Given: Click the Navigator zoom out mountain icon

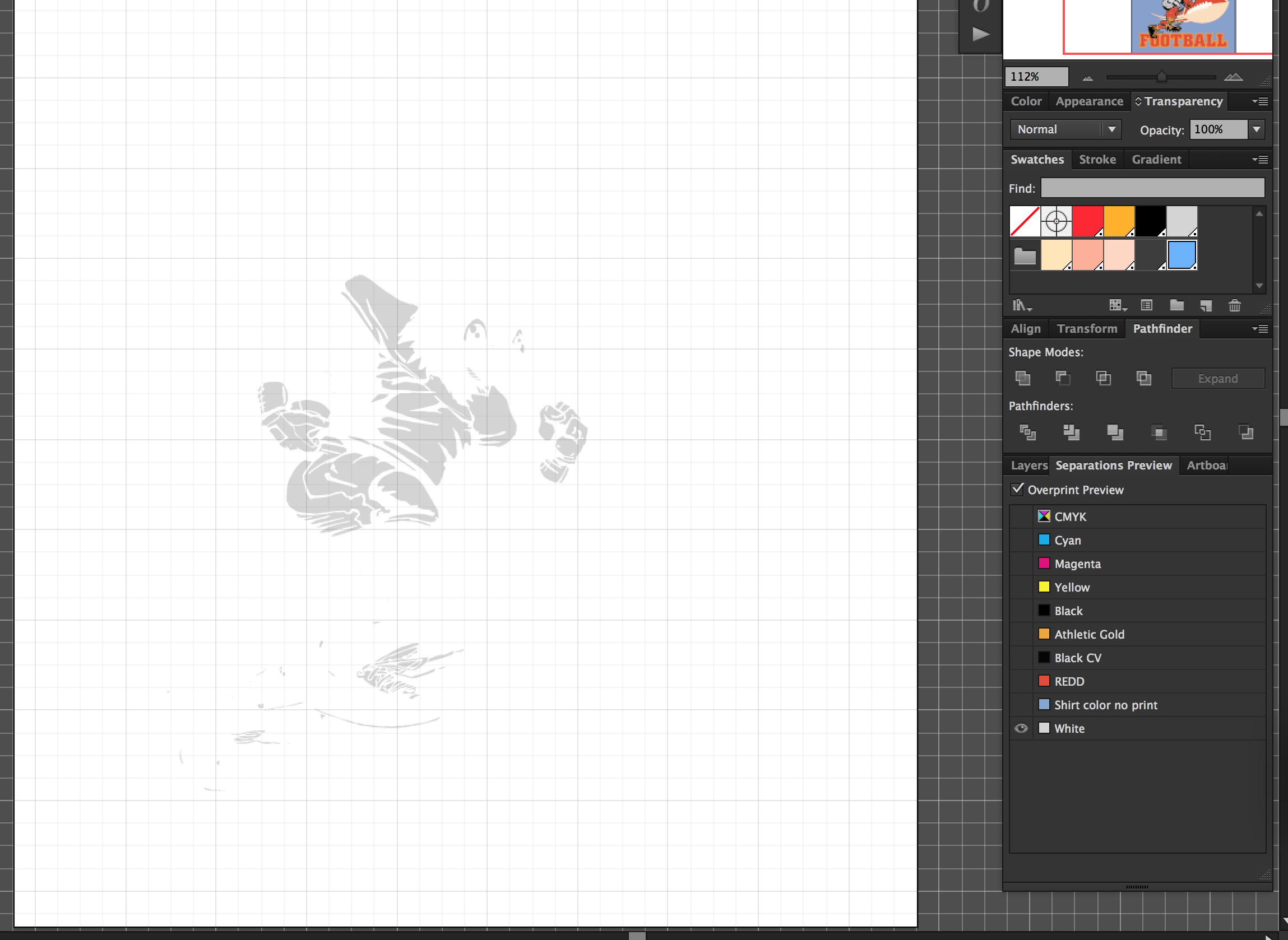Looking at the screenshot, I should 1088,77.
